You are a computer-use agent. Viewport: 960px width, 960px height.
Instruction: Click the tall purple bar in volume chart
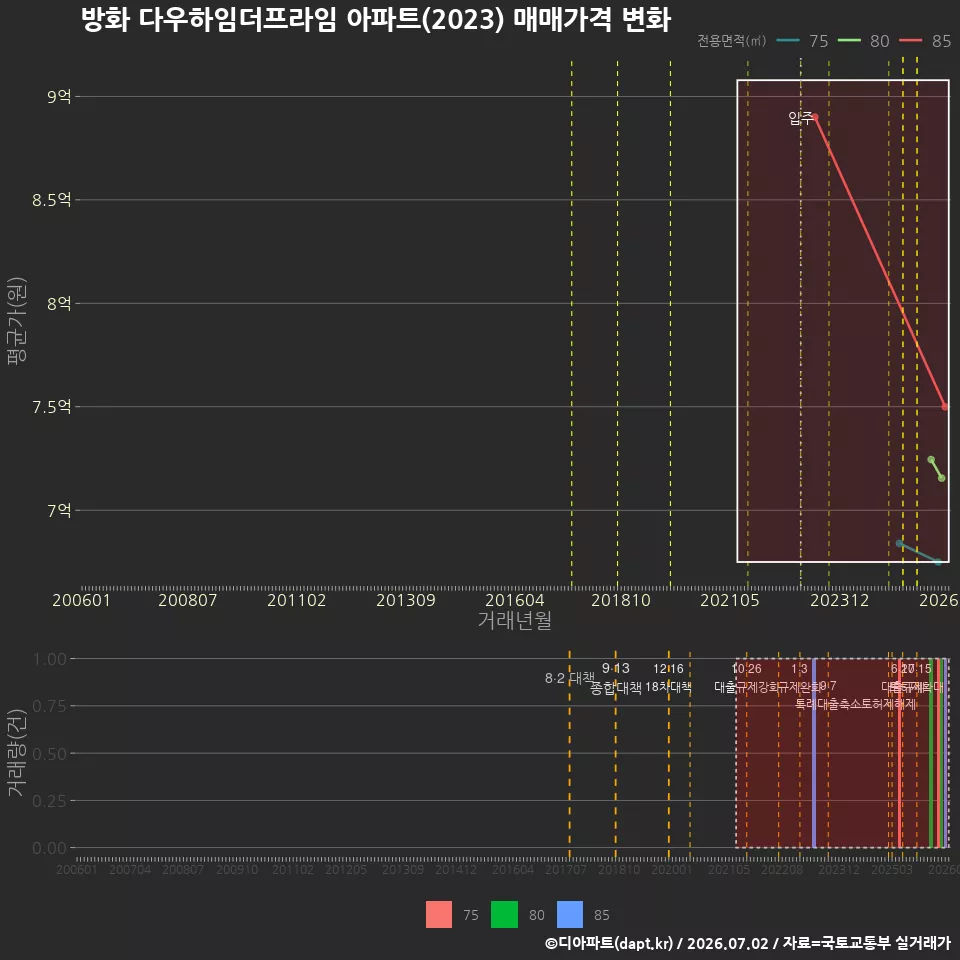814,753
